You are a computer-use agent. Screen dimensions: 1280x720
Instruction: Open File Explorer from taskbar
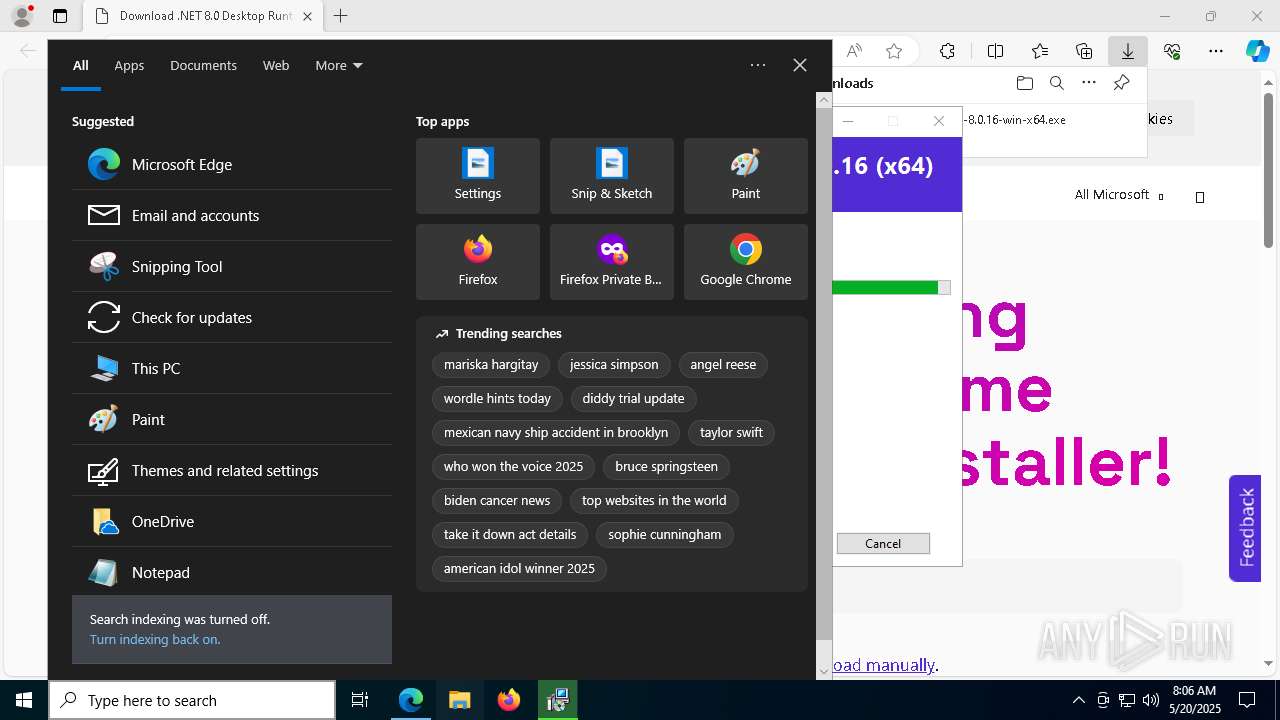pyautogui.click(x=459, y=700)
